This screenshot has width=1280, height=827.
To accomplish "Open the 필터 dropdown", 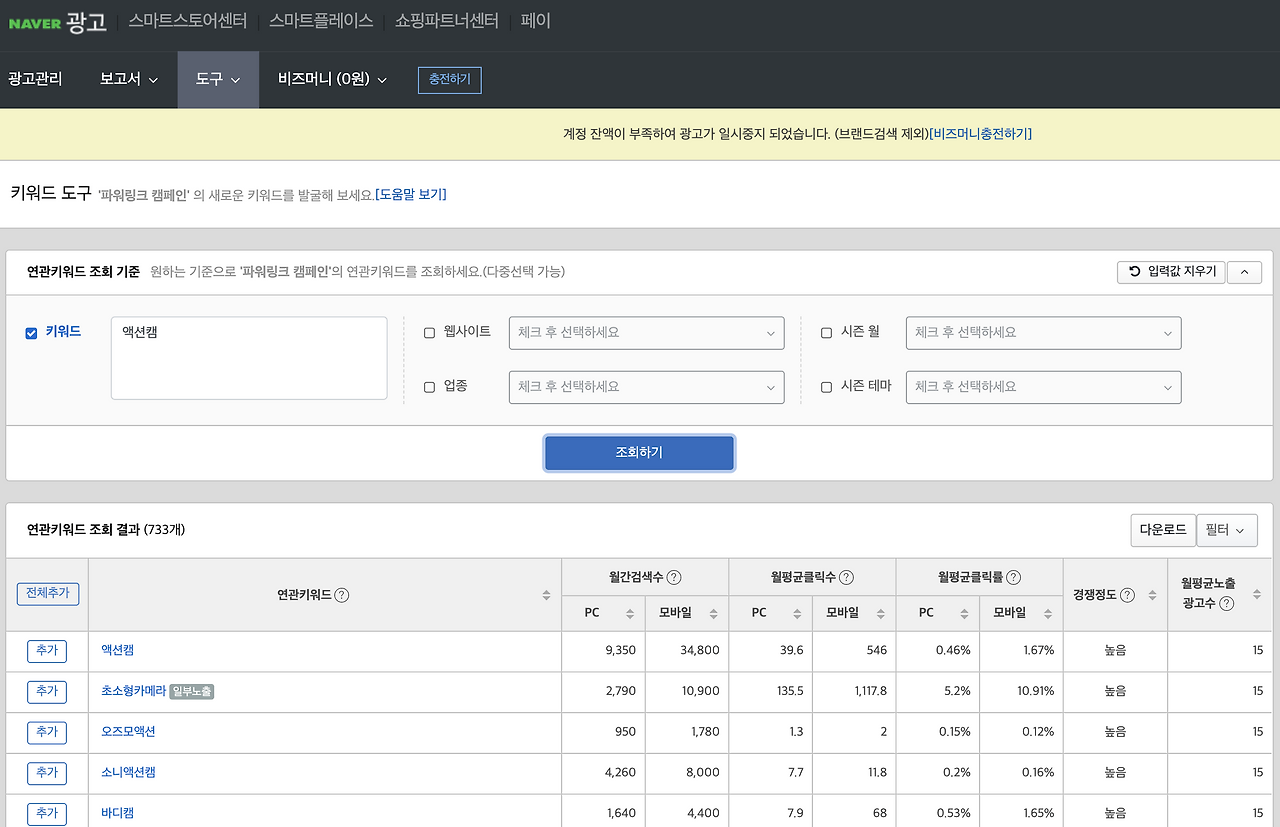I will [x=1227, y=530].
